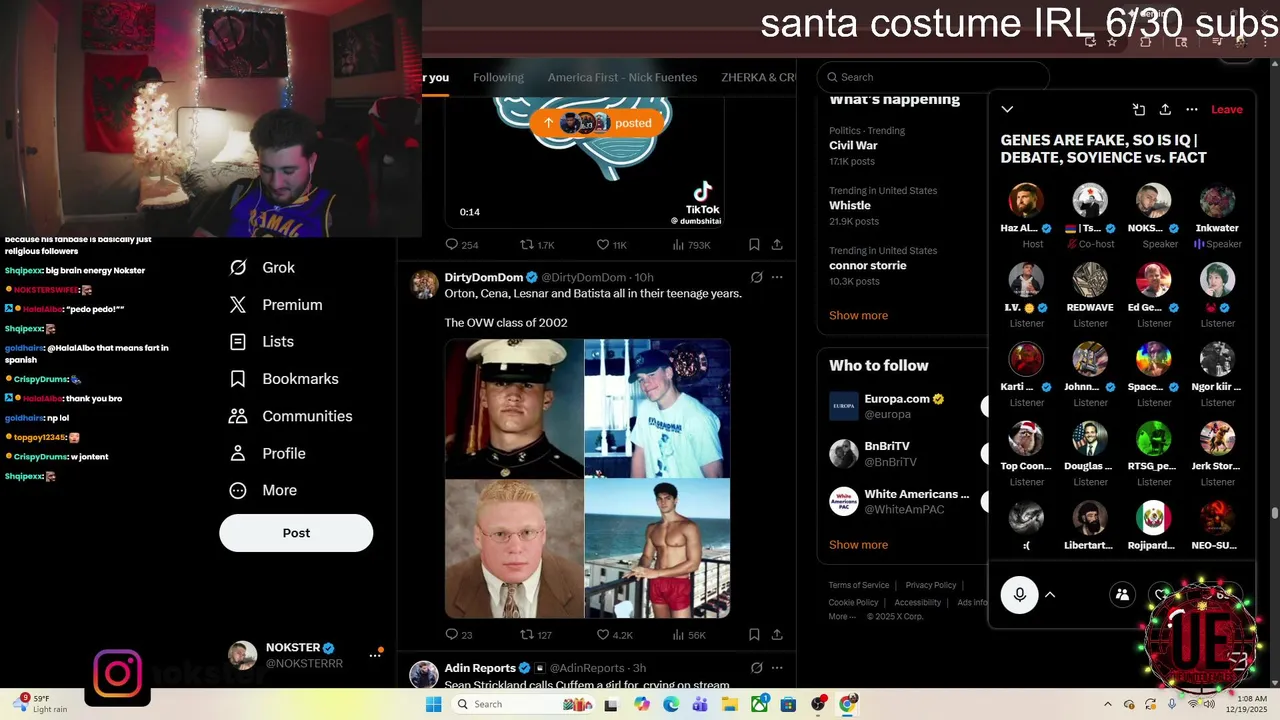
Task: Open Google Chrome from taskbar
Action: 847,704
